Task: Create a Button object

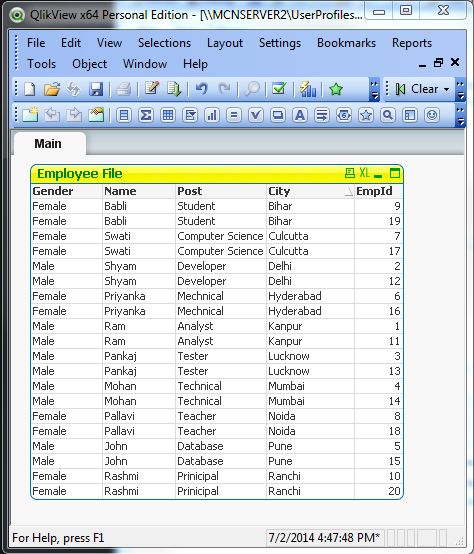Action: pyautogui.click(x=278, y=115)
